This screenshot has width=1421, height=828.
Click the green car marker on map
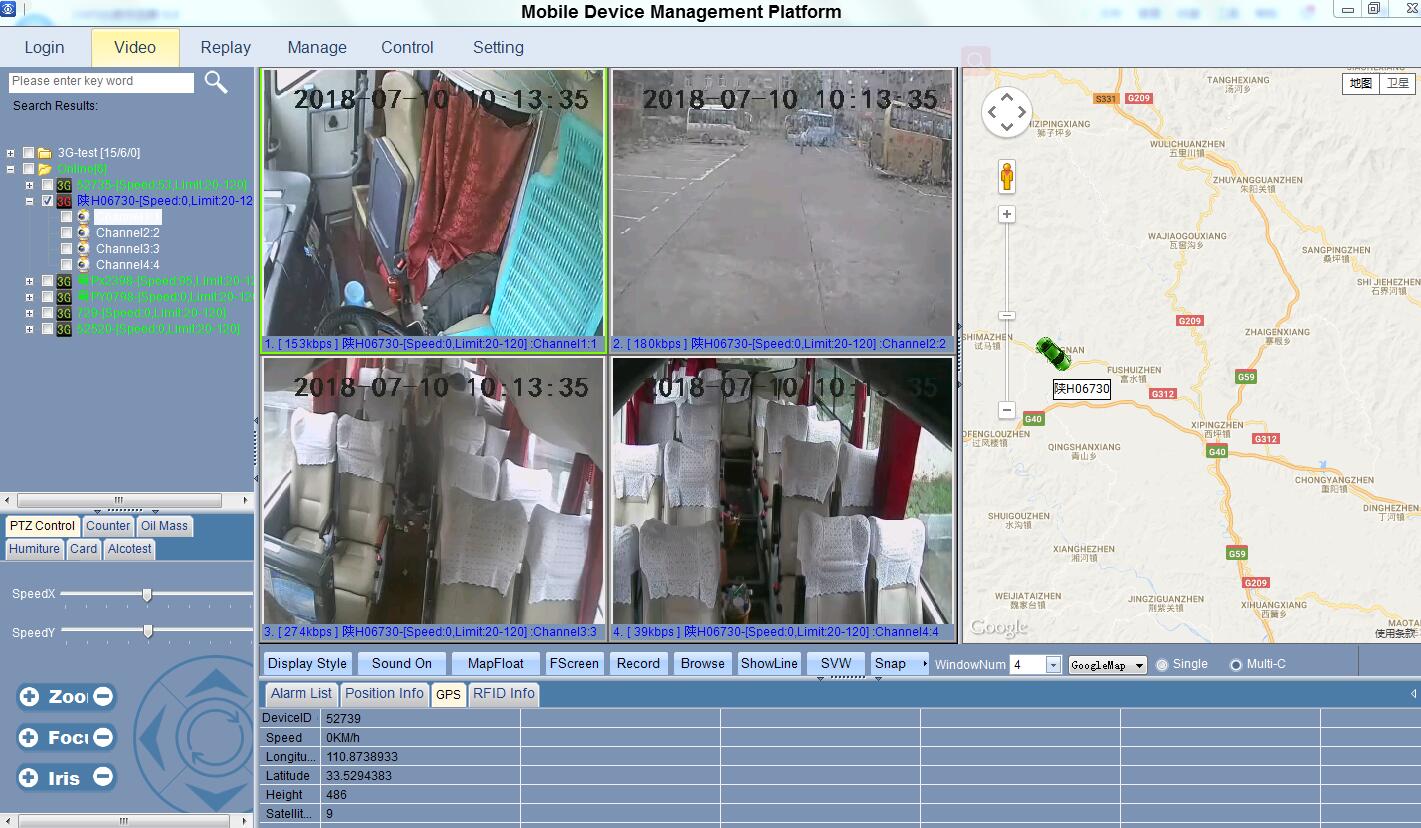tap(1052, 353)
